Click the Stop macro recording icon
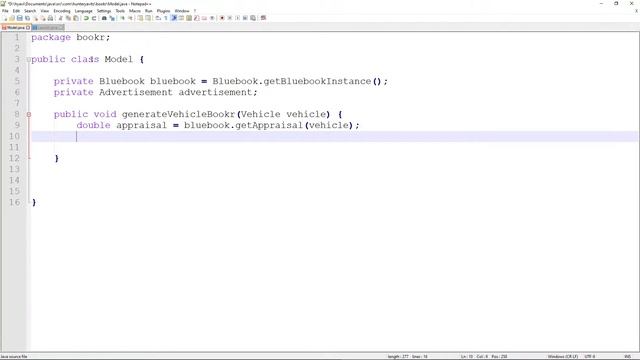Viewport: 640px width, 360px height. [229, 18]
